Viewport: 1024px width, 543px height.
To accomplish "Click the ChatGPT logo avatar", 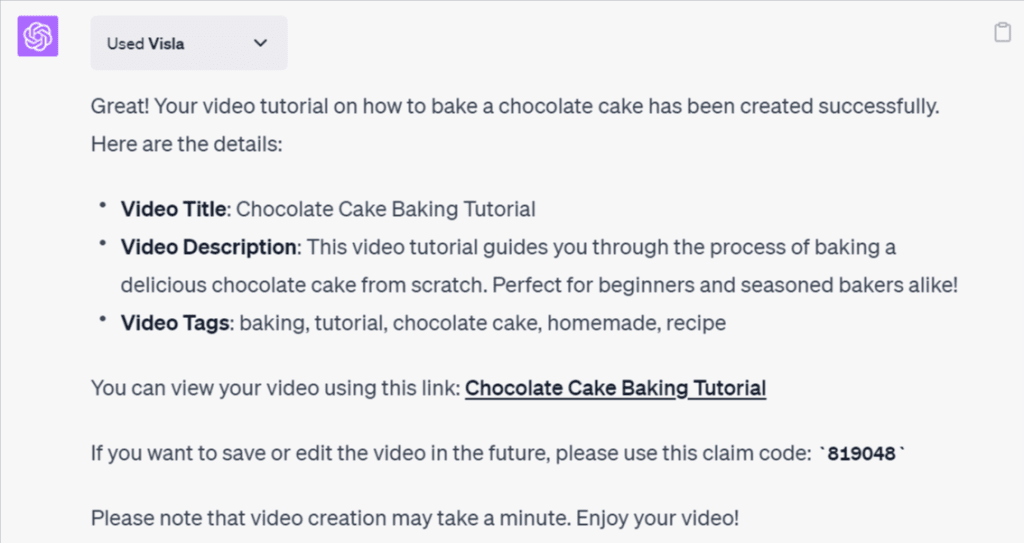I will pos(38,37).
